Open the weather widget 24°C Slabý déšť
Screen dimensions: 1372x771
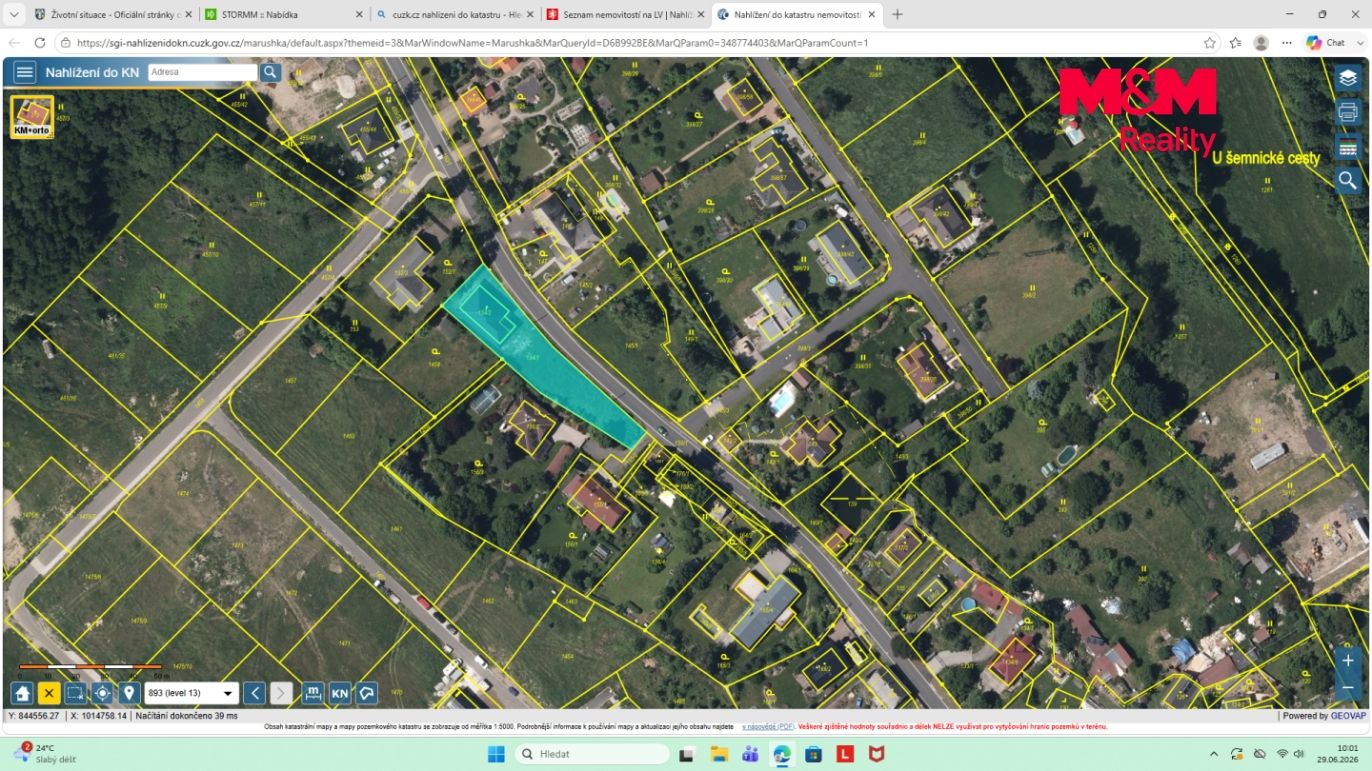coord(45,753)
